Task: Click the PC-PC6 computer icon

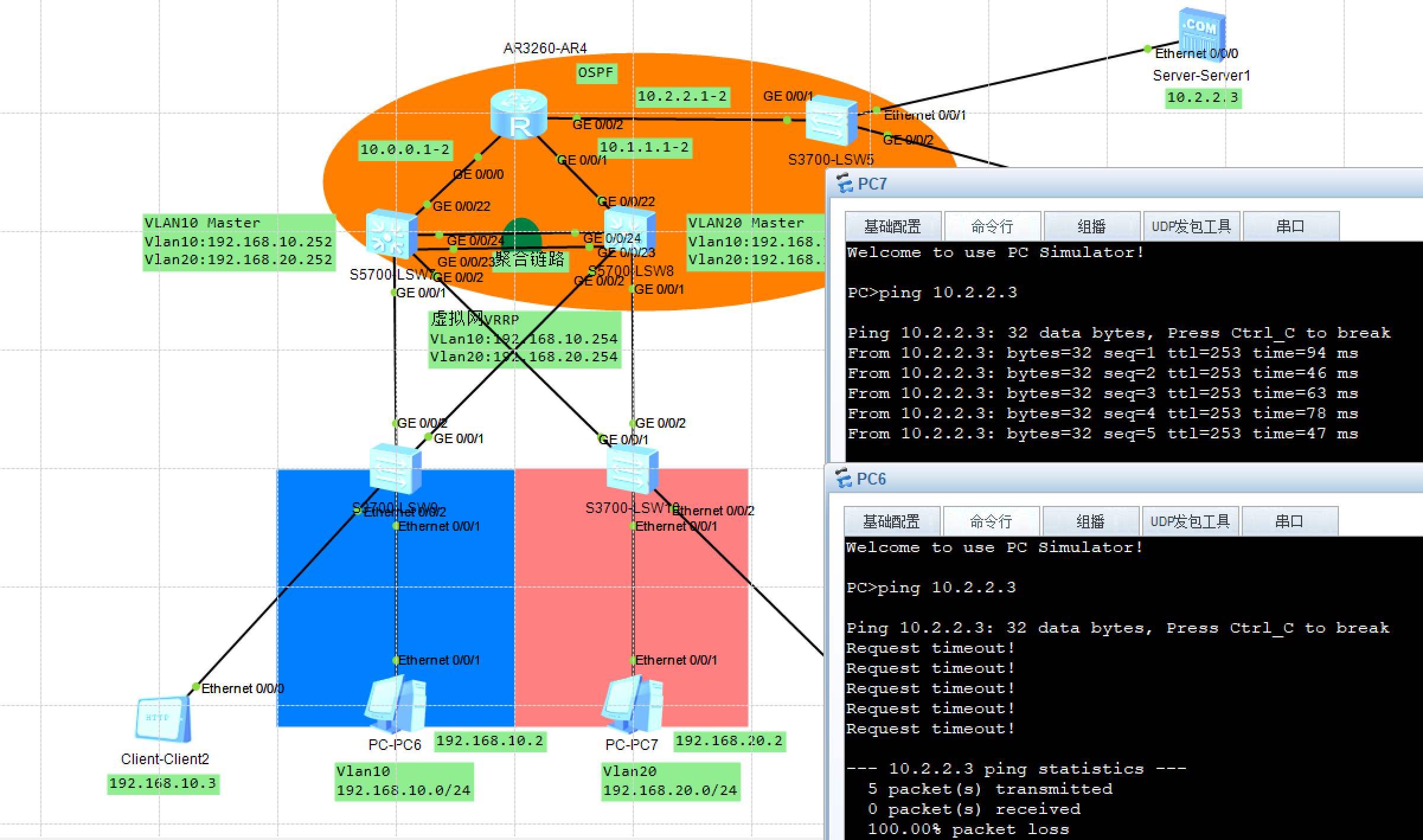Action: 396,705
